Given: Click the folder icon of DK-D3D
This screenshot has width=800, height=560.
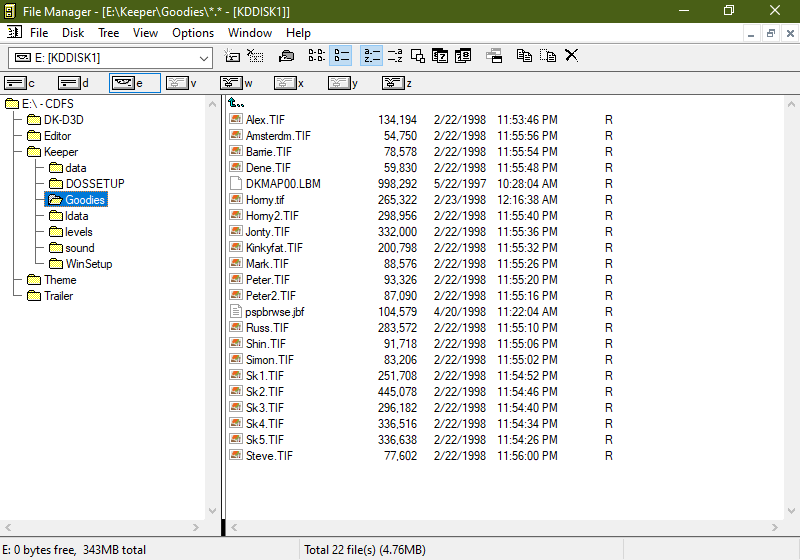Looking at the screenshot, I should coord(34,120).
